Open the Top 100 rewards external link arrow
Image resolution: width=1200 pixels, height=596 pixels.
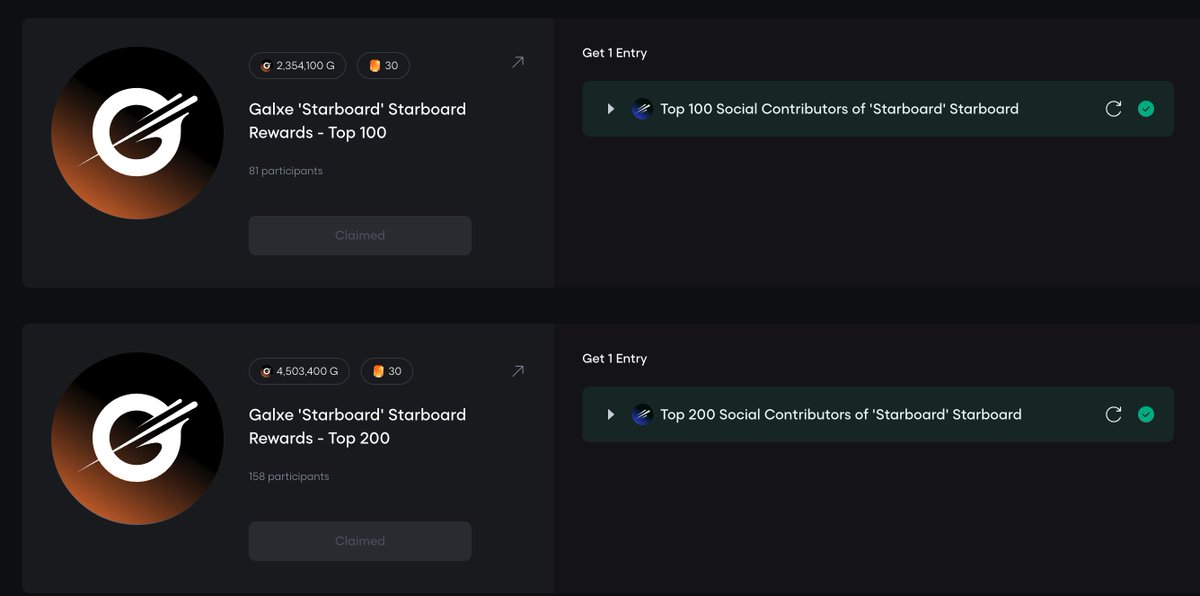(517, 62)
